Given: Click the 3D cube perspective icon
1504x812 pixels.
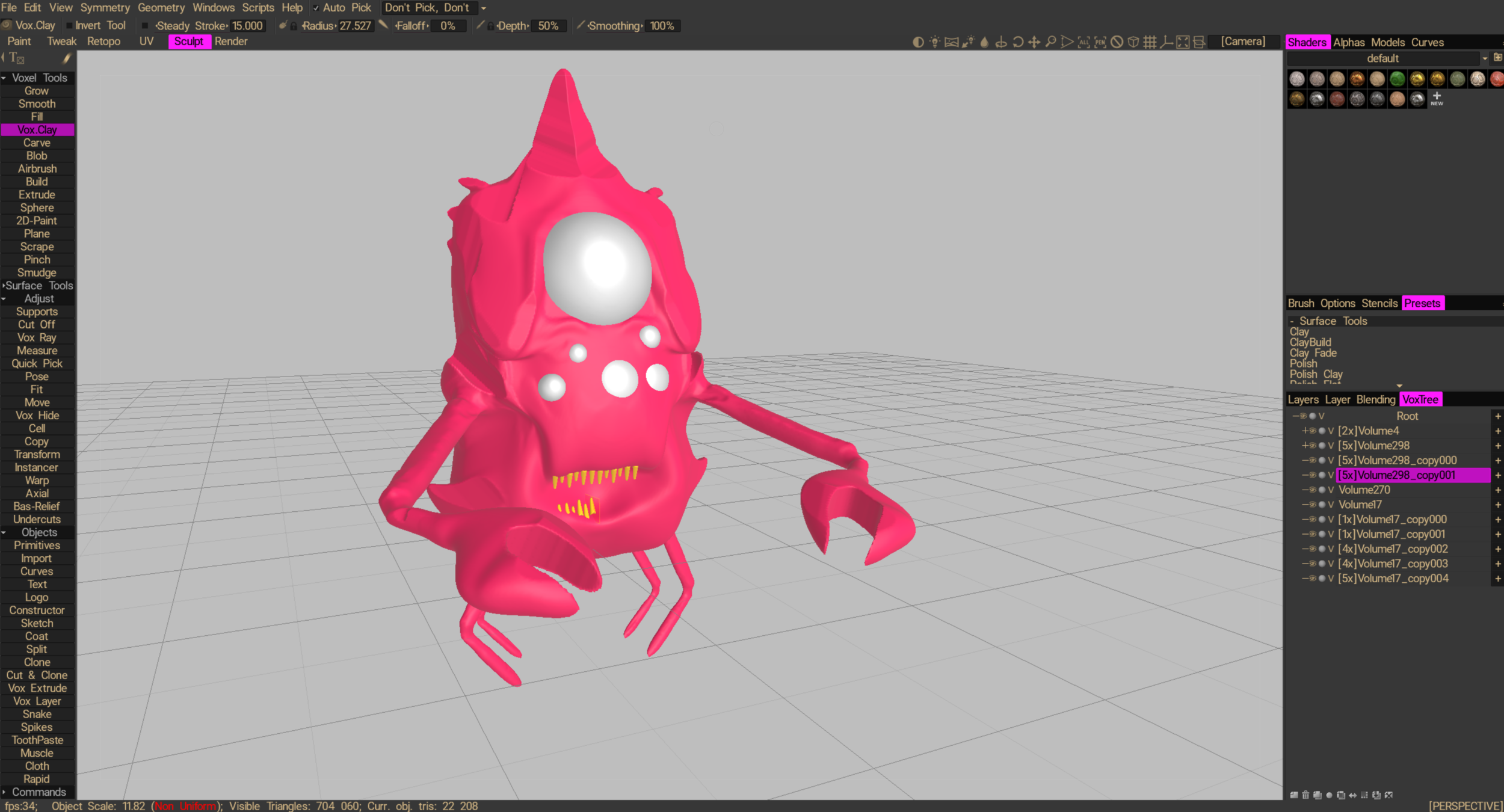Looking at the screenshot, I should 1133,42.
